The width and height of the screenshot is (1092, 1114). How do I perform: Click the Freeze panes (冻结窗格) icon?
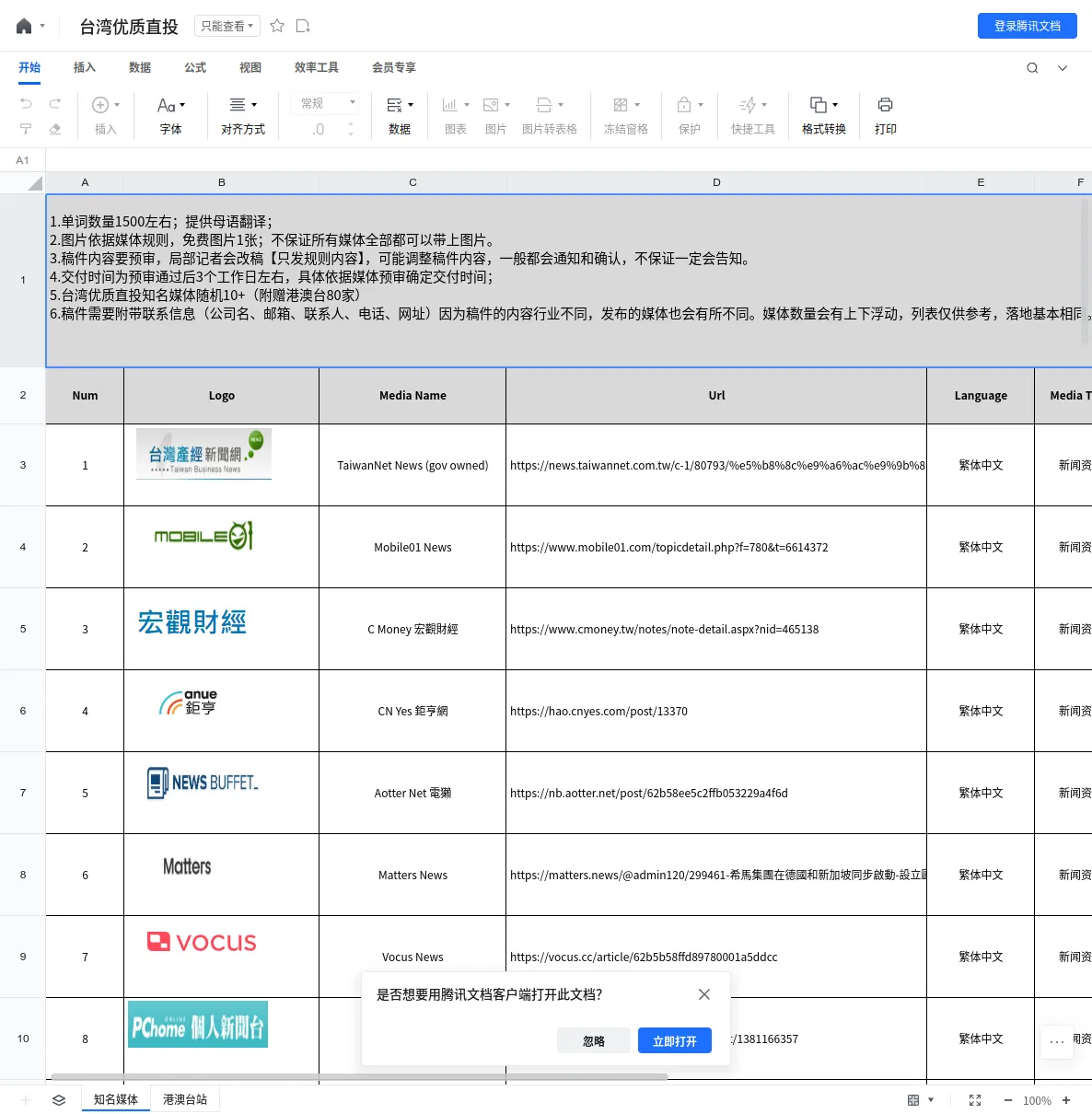[621, 105]
